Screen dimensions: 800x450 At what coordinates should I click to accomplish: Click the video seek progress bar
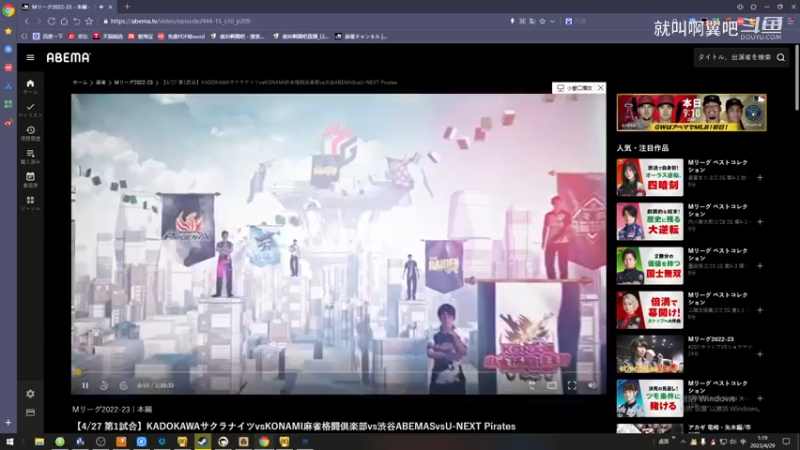pos(339,372)
